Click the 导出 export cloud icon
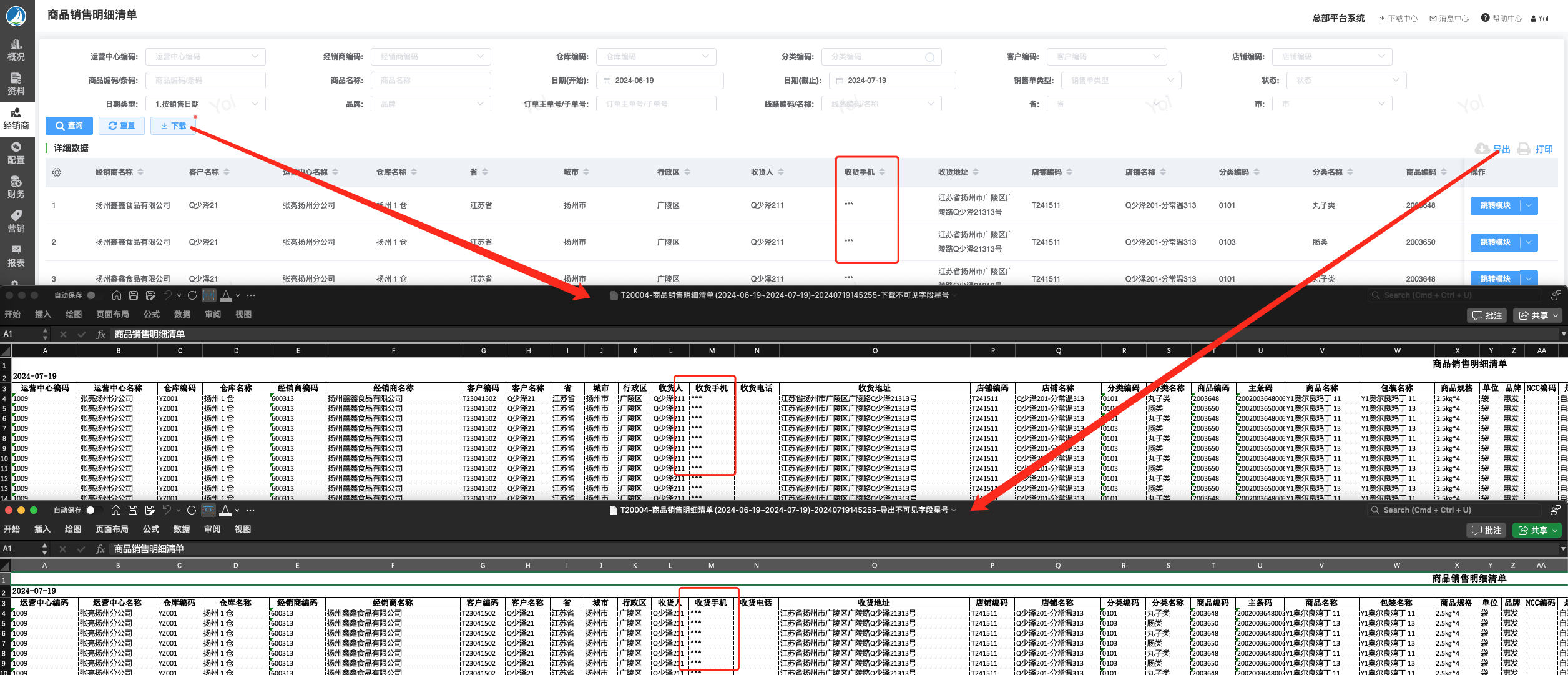This screenshot has width=1568, height=675. 1482,149
